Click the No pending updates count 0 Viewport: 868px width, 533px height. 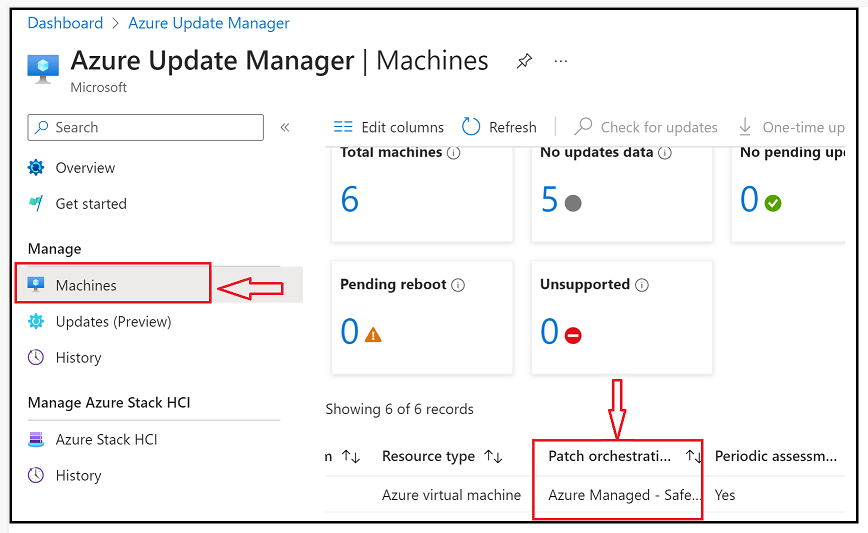pos(749,199)
